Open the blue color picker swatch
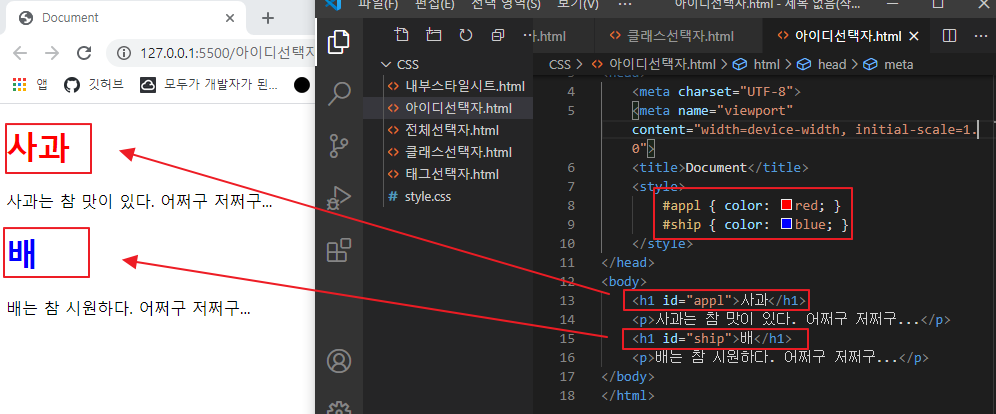Image resolution: width=996 pixels, height=414 pixels. [x=786, y=224]
